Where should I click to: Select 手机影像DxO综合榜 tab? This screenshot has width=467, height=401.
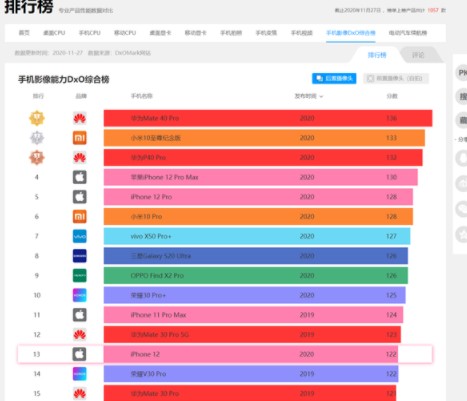point(351,33)
